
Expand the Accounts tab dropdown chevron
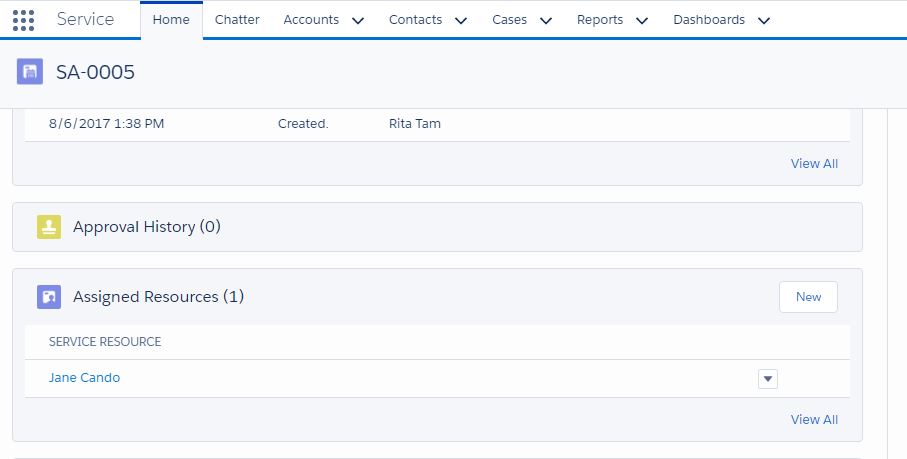click(x=358, y=20)
